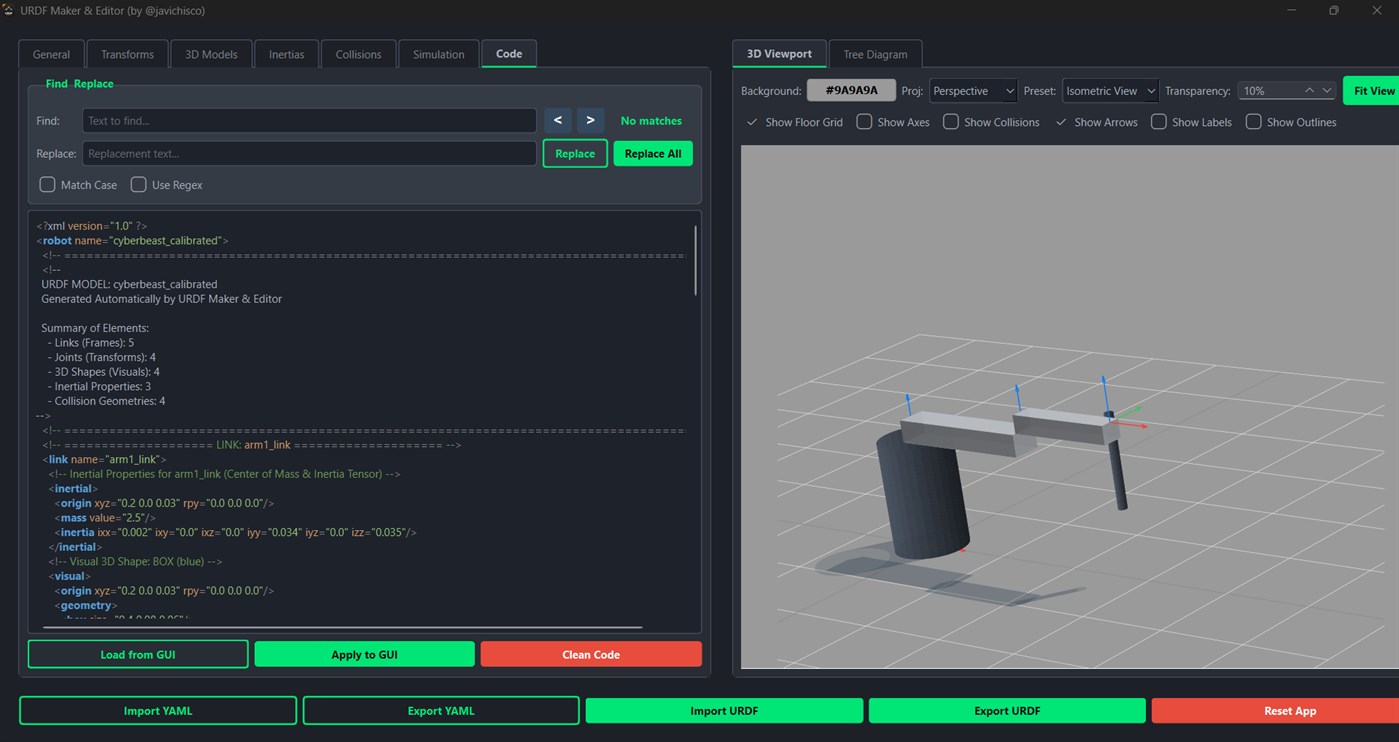Open the Simulation tab
The height and width of the screenshot is (742, 1399).
click(438, 54)
